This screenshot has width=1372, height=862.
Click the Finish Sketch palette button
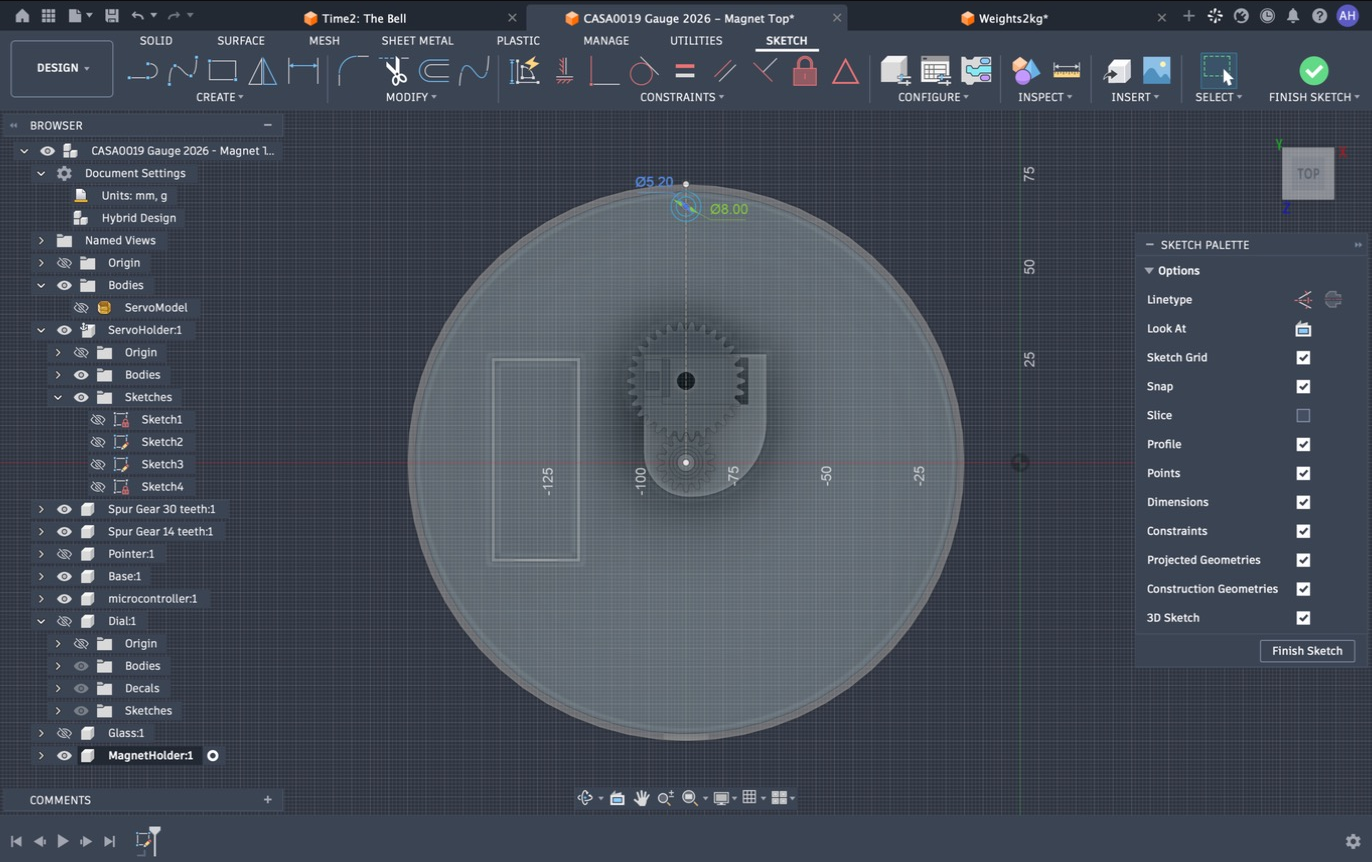click(x=1307, y=651)
